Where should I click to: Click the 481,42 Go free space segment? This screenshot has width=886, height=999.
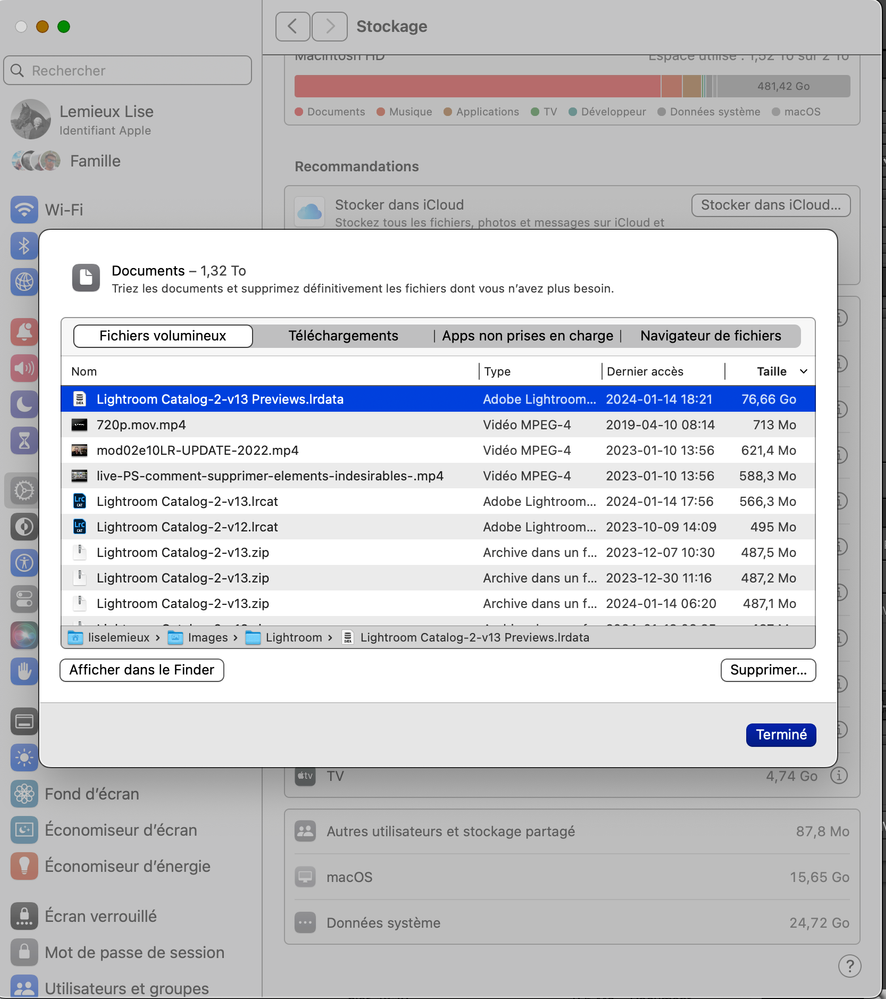coord(783,86)
